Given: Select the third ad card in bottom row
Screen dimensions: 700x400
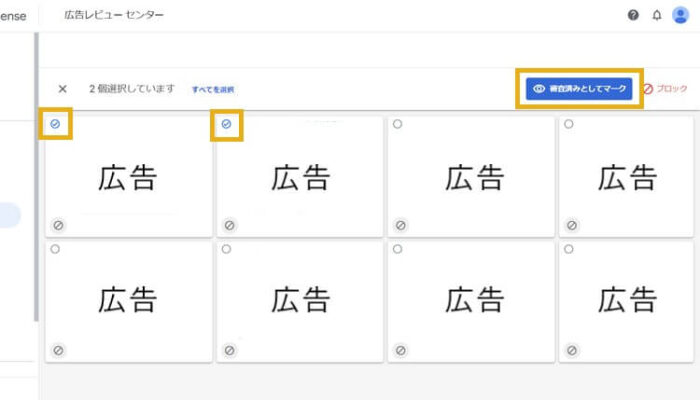Looking at the screenshot, I should [397, 249].
